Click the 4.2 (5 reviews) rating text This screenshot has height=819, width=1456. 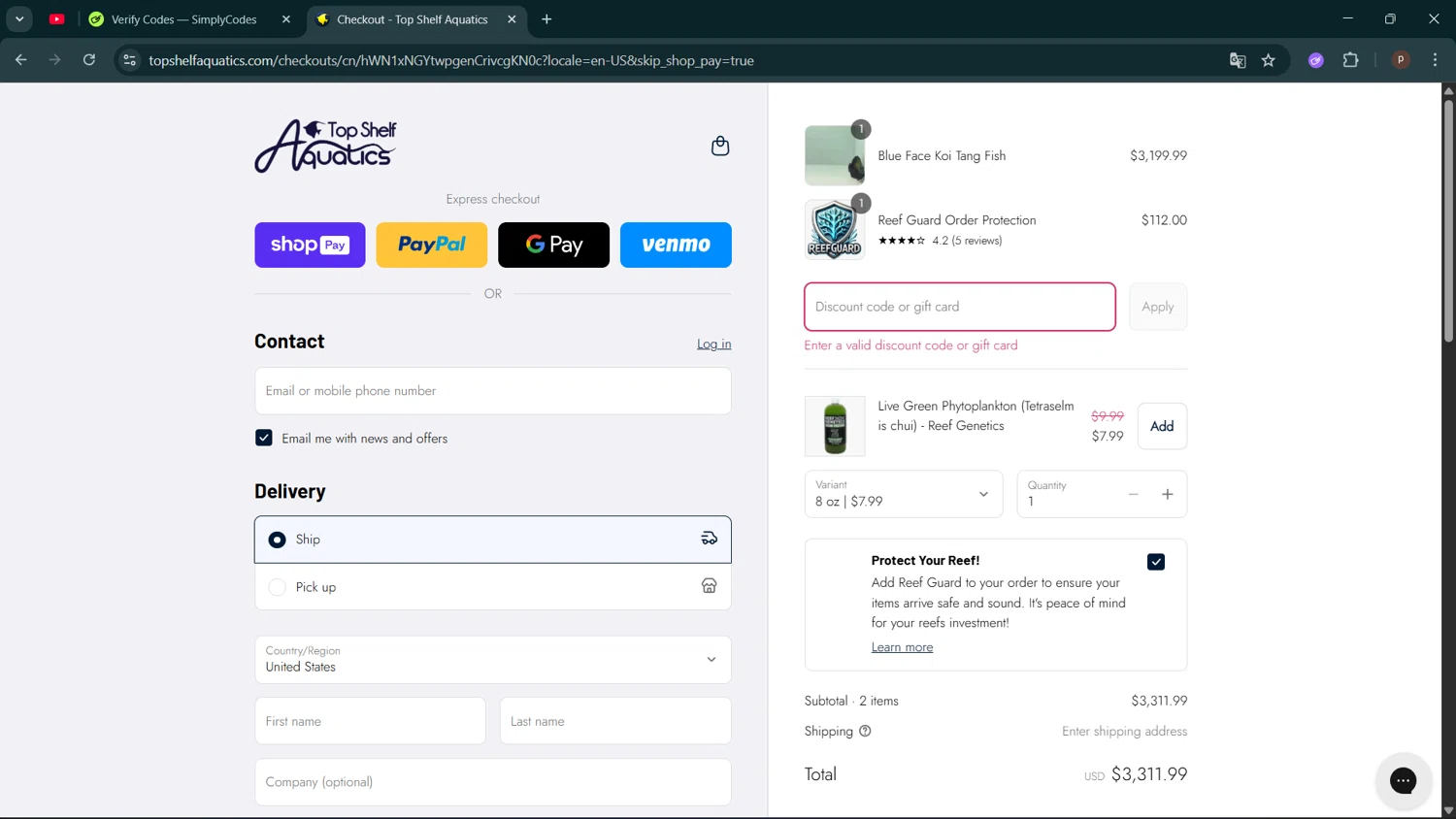(x=967, y=241)
